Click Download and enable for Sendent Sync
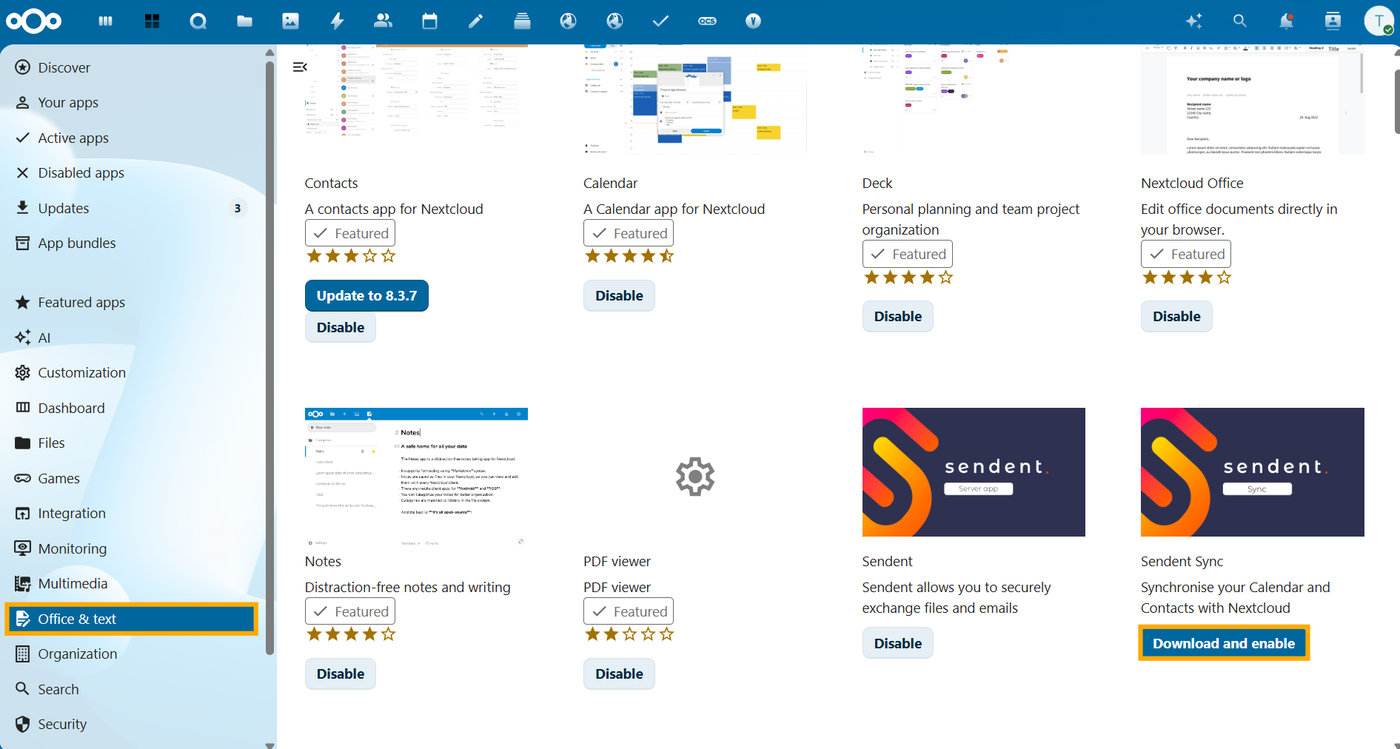The width and height of the screenshot is (1400, 749). (1224, 643)
